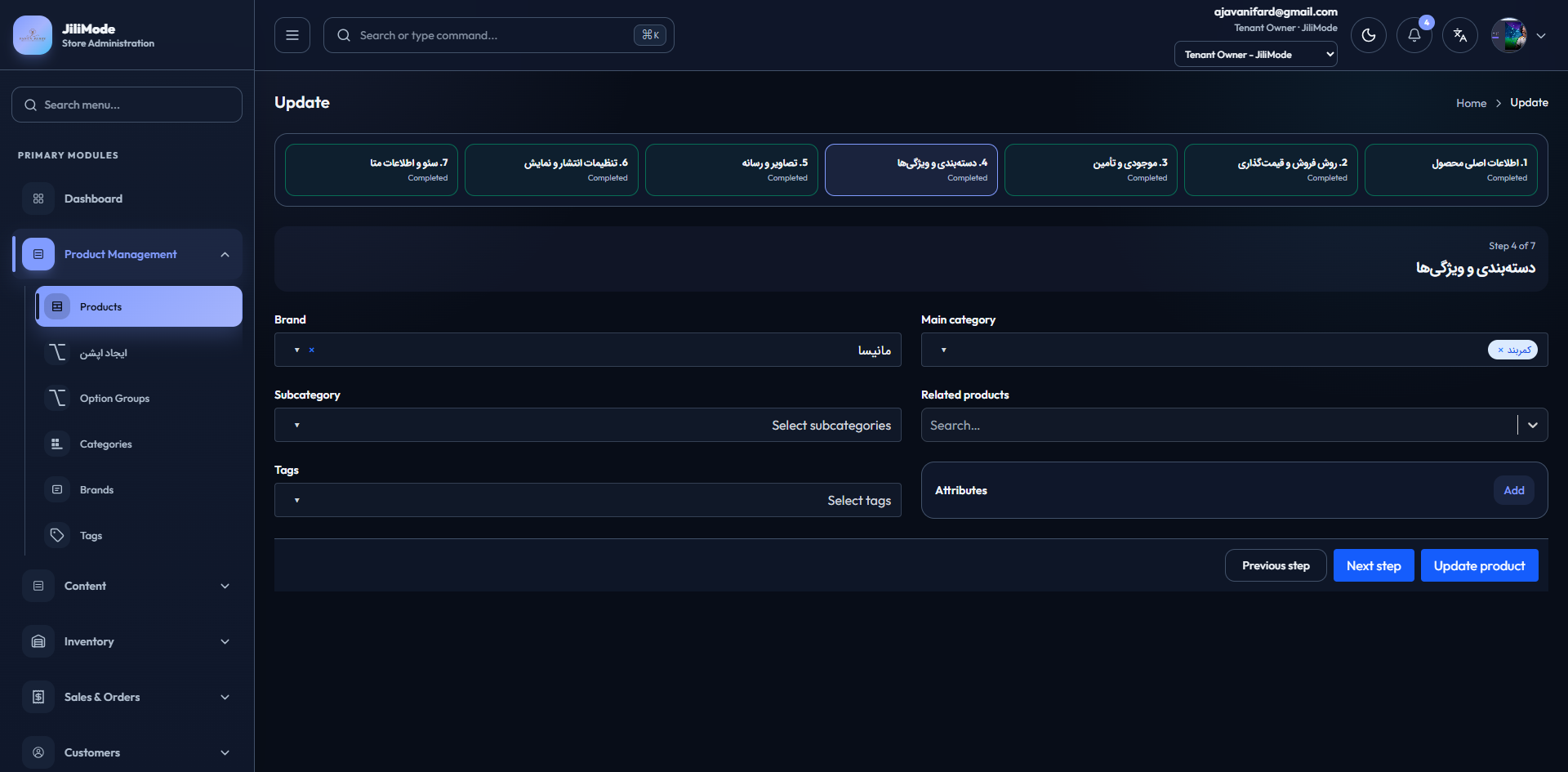Click the Customers module icon
The width and height of the screenshot is (1568, 772).
click(38, 752)
